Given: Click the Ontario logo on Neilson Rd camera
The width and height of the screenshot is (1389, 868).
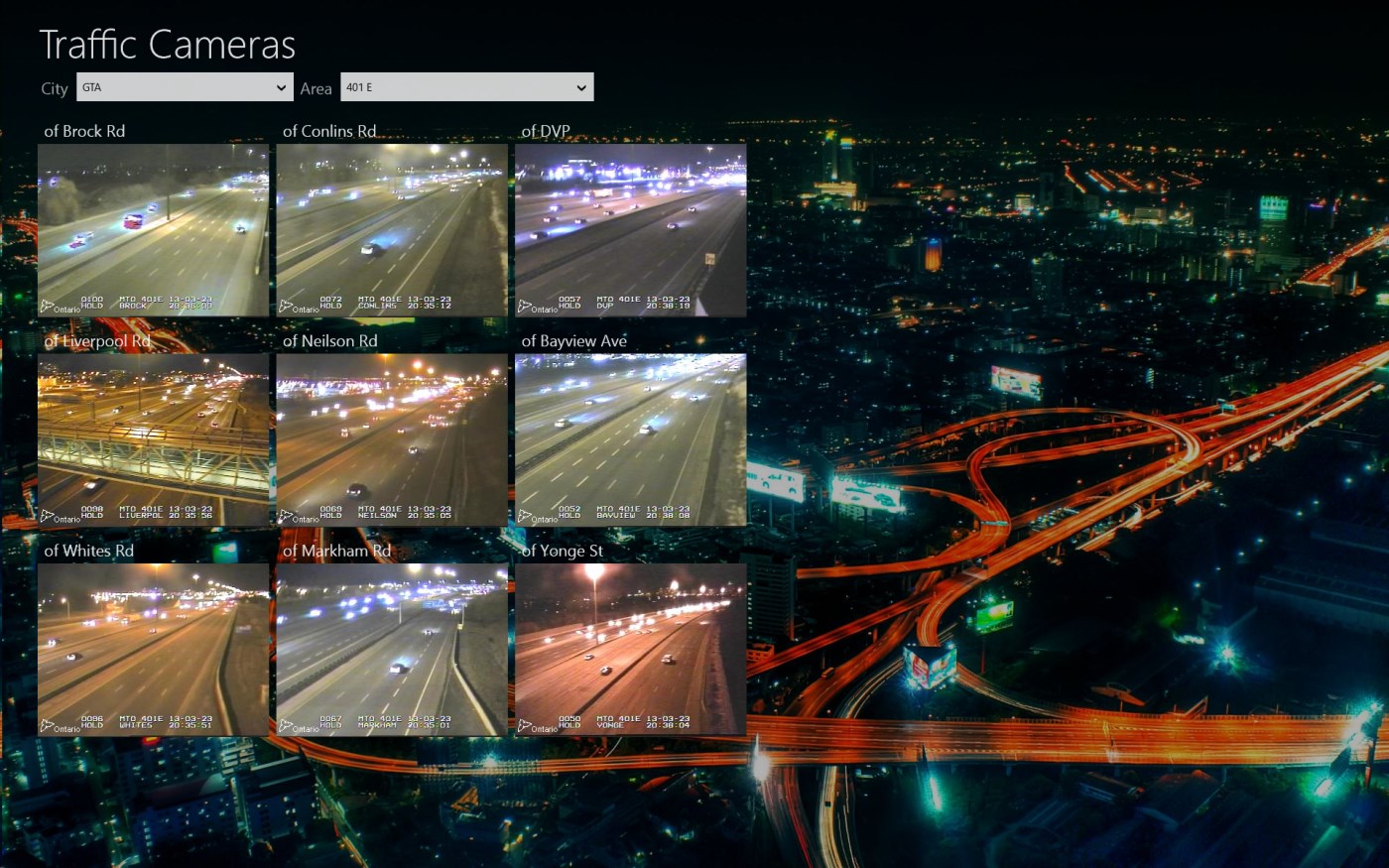Looking at the screenshot, I should [299, 518].
